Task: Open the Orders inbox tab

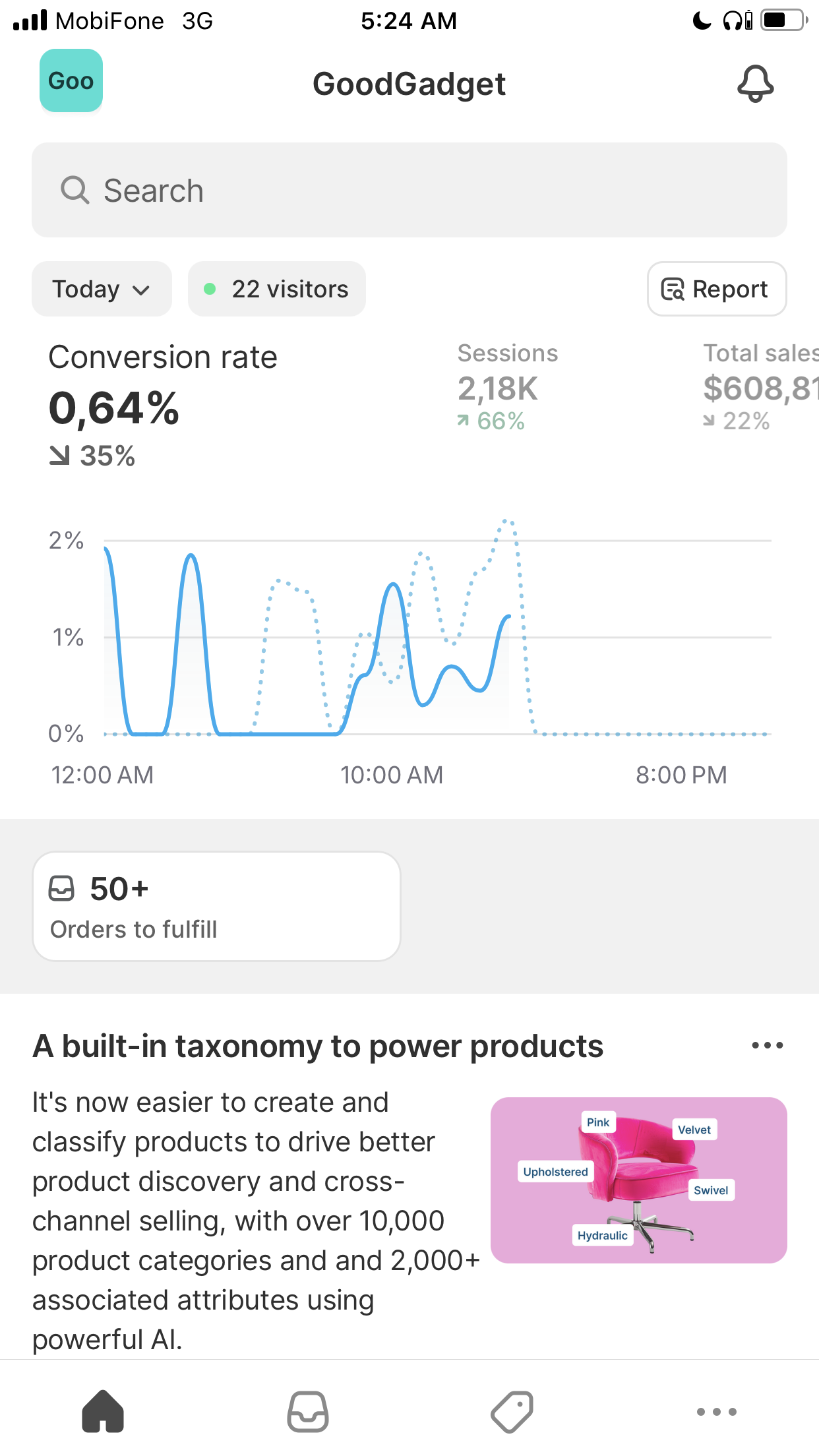Action: (308, 1411)
